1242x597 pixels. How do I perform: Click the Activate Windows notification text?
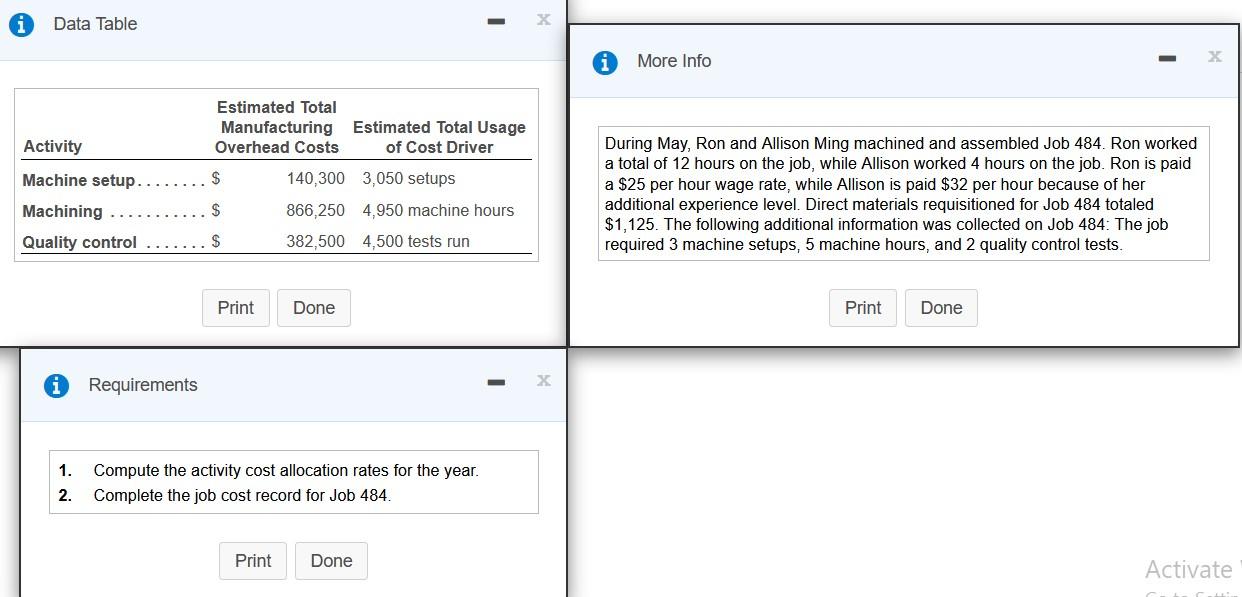click(x=1190, y=569)
